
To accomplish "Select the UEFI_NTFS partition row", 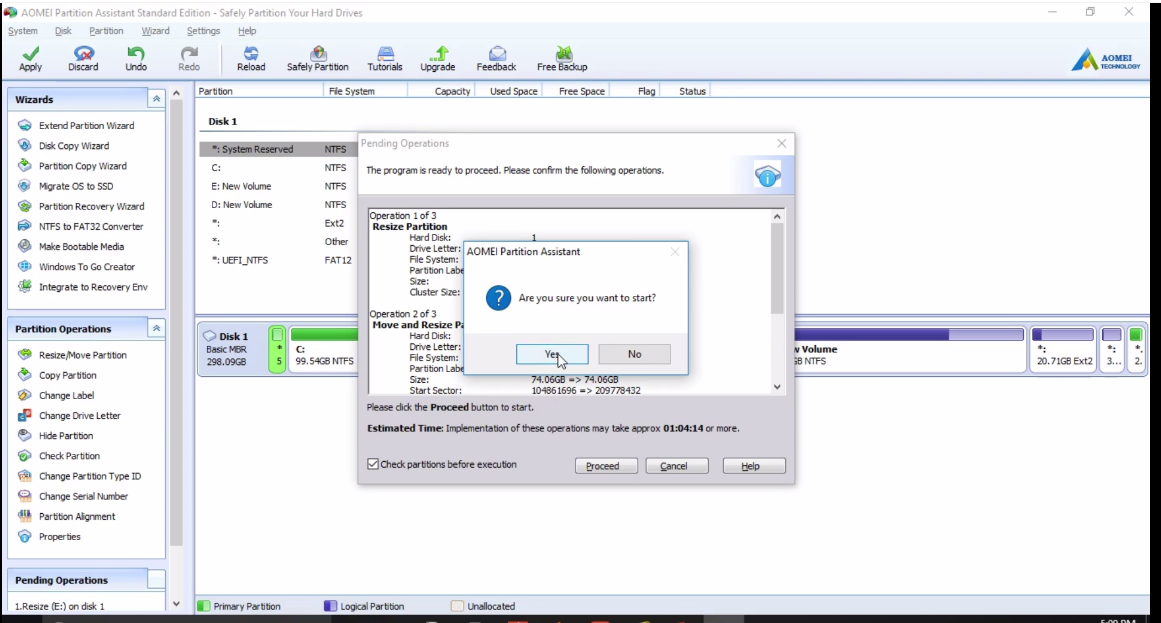I will point(278,260).
